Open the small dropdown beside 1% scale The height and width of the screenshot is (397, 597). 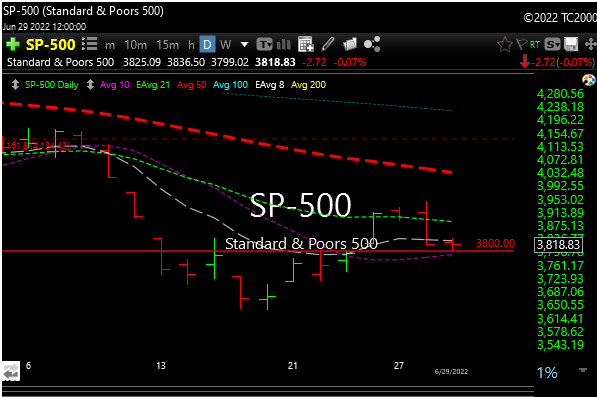pyautogui.click(x=583, y=370)
